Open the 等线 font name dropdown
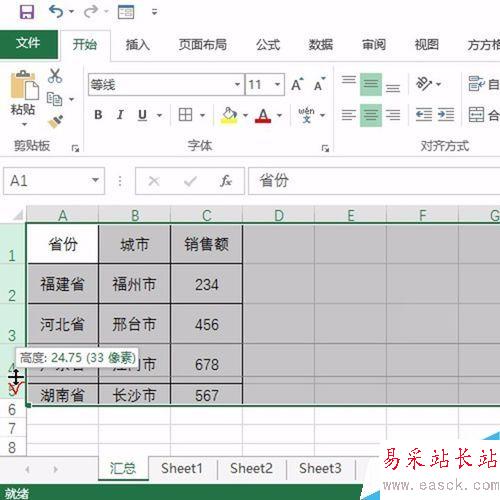This screenshot has height=500, width=500. coord(237,85)
